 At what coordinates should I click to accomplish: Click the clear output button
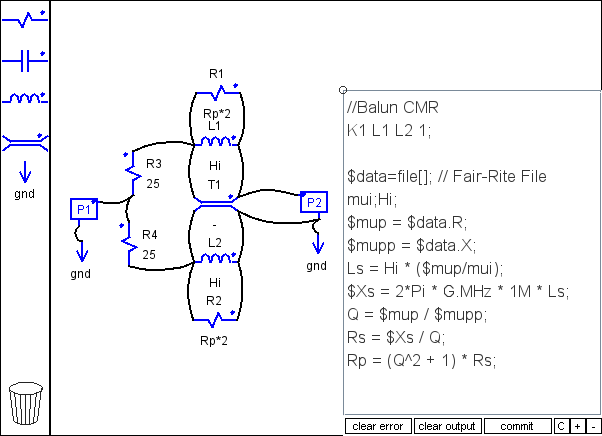pos(447,426)
